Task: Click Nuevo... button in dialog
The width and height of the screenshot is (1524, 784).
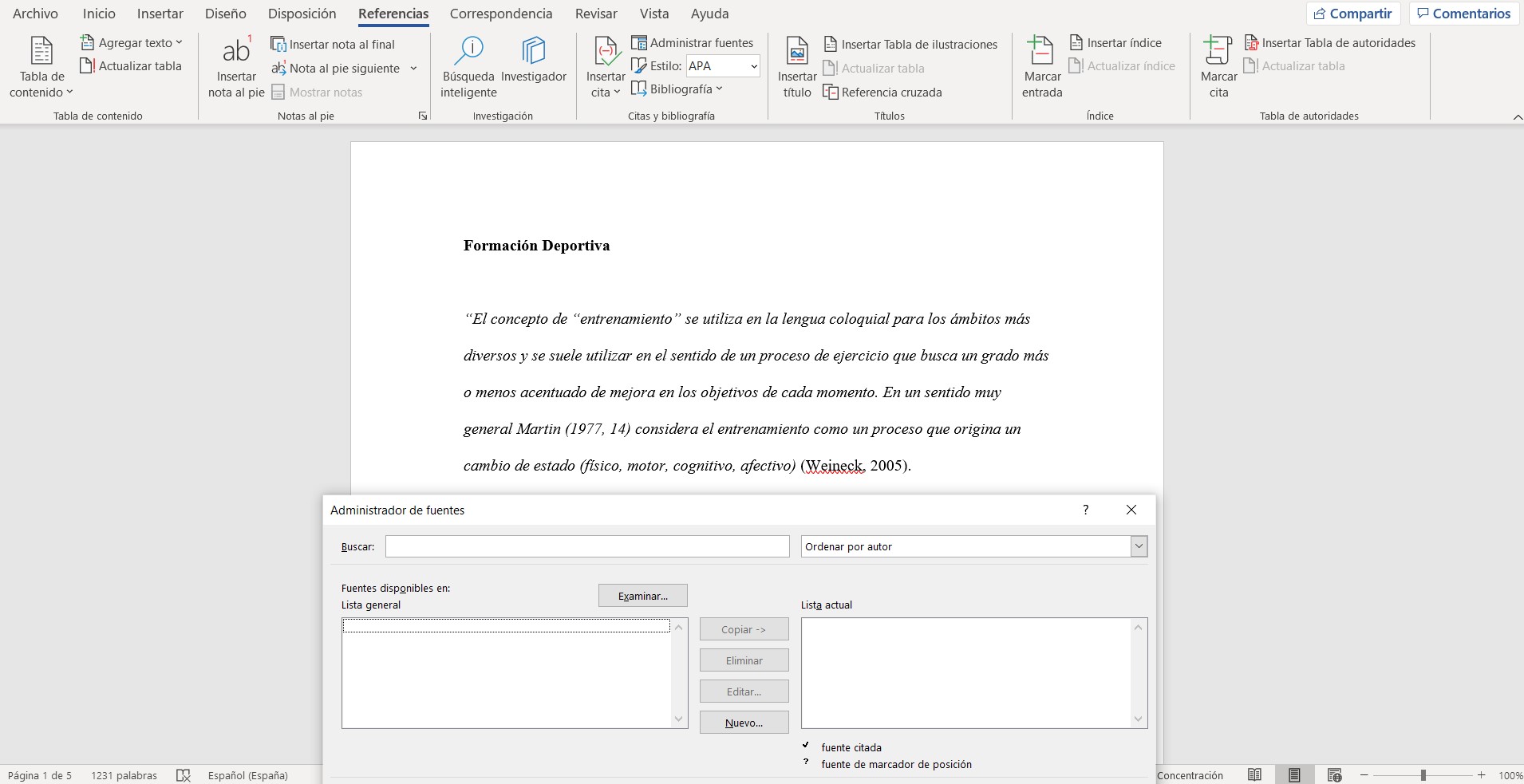Action: (x=744, y=723)
